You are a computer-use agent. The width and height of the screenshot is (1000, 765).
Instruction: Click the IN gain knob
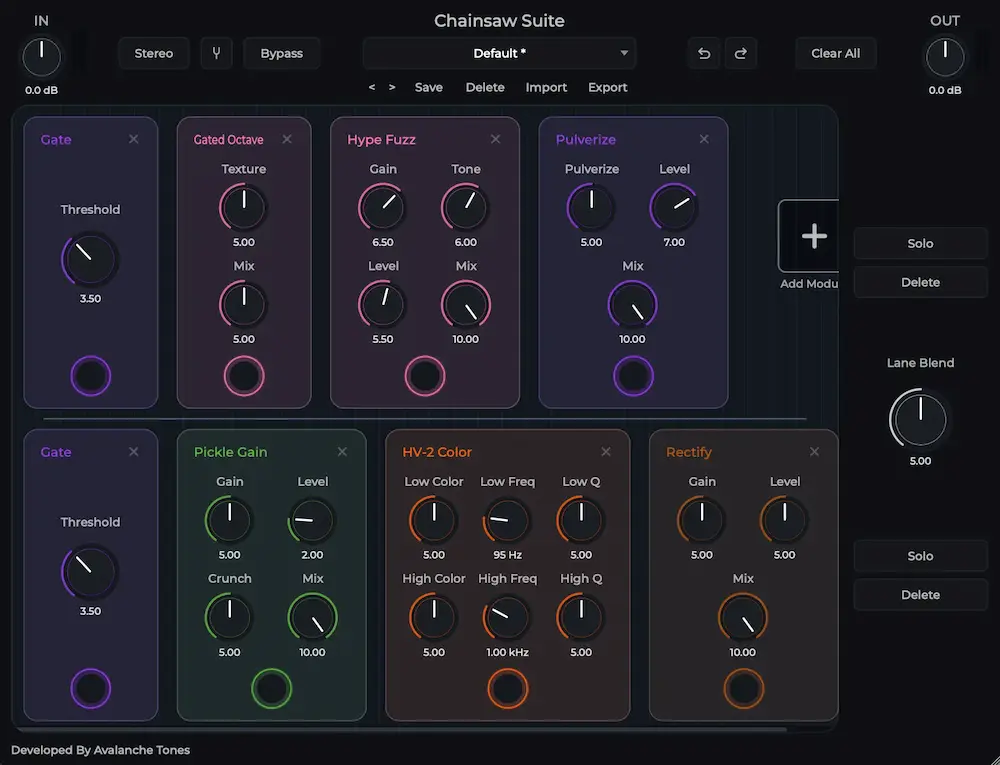point(41,57)
